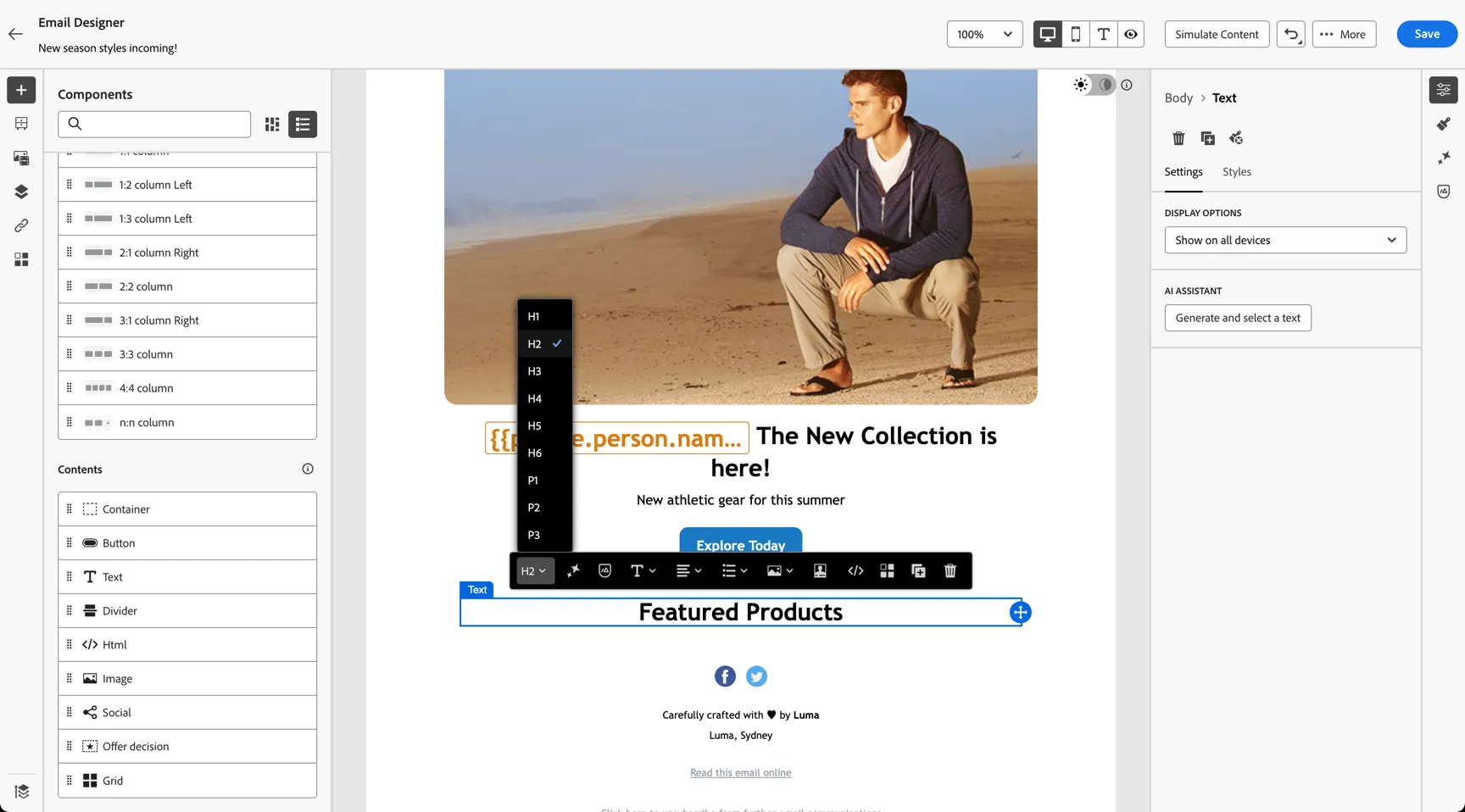Collapse the H2 heading style dropdown
The height and width of the screenshot is (812, 1465).
click(534, 570)
